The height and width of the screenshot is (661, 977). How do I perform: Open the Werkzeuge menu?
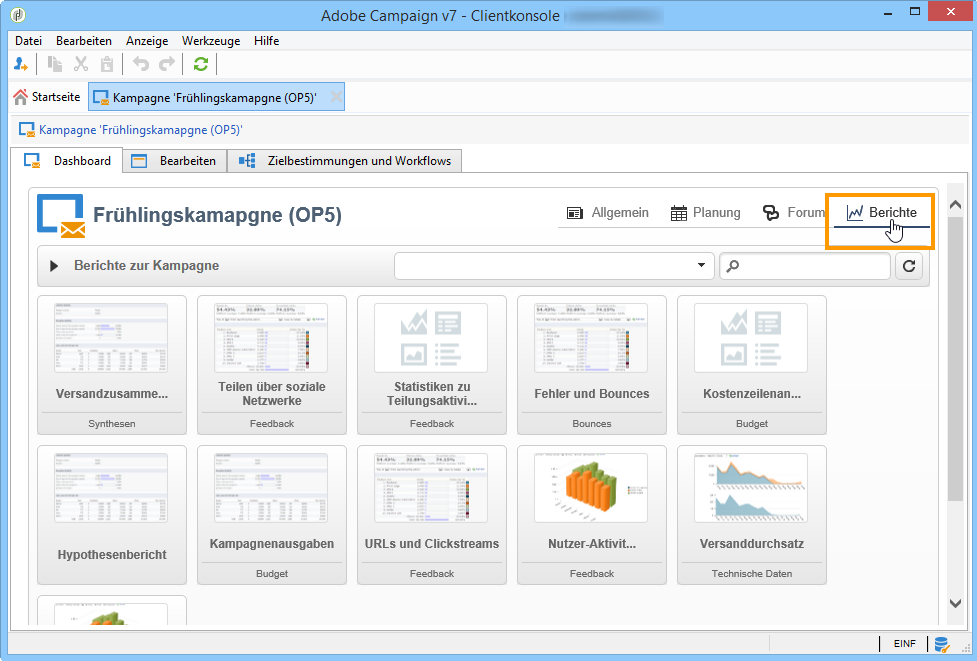[211, 41]
